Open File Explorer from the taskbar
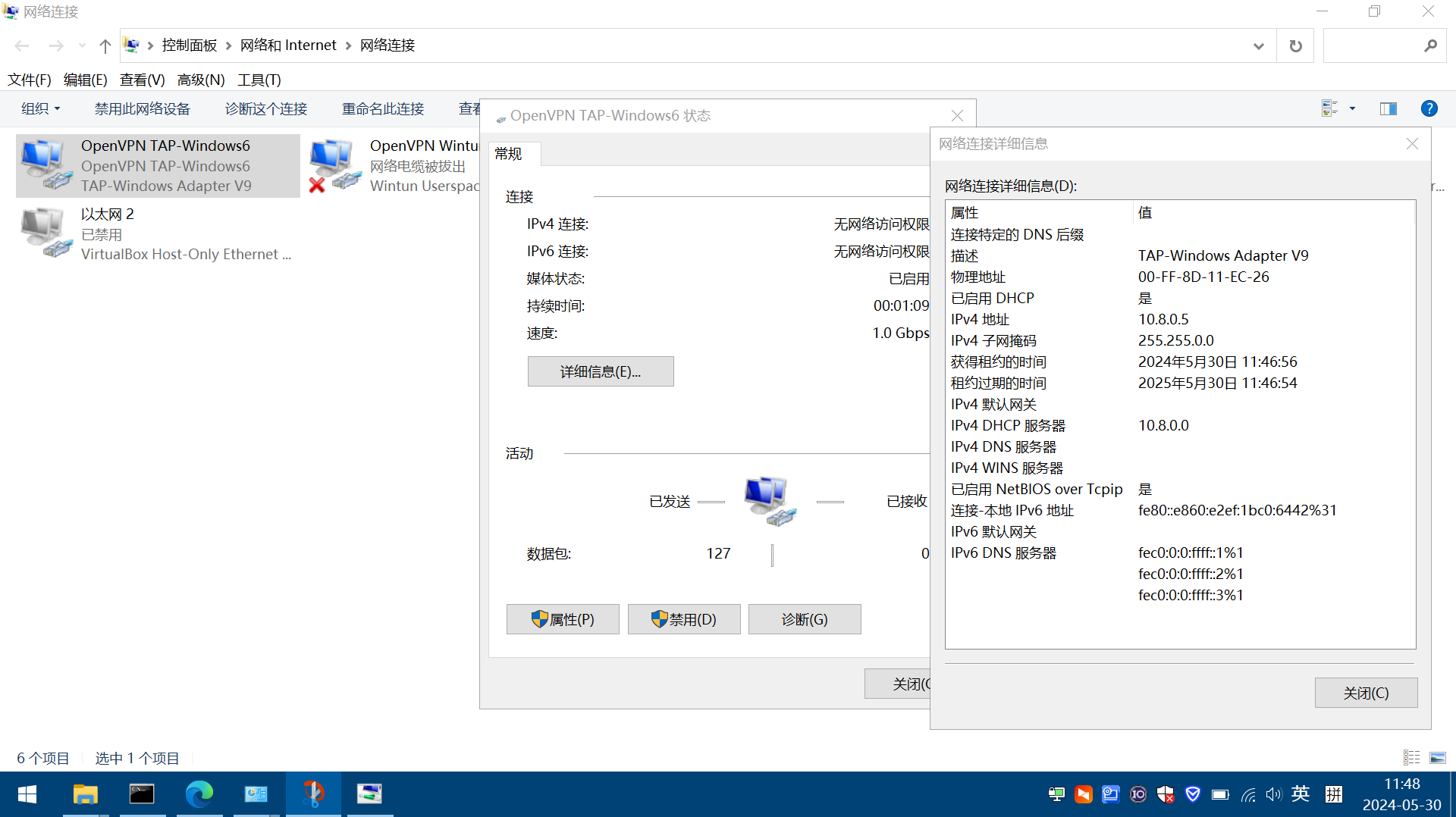1456x817 pixels. [85, 794]
